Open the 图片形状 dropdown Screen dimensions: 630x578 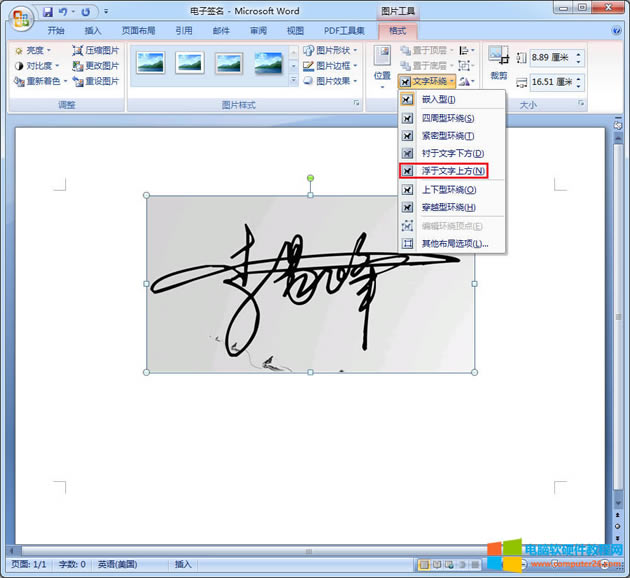(330, 50)
